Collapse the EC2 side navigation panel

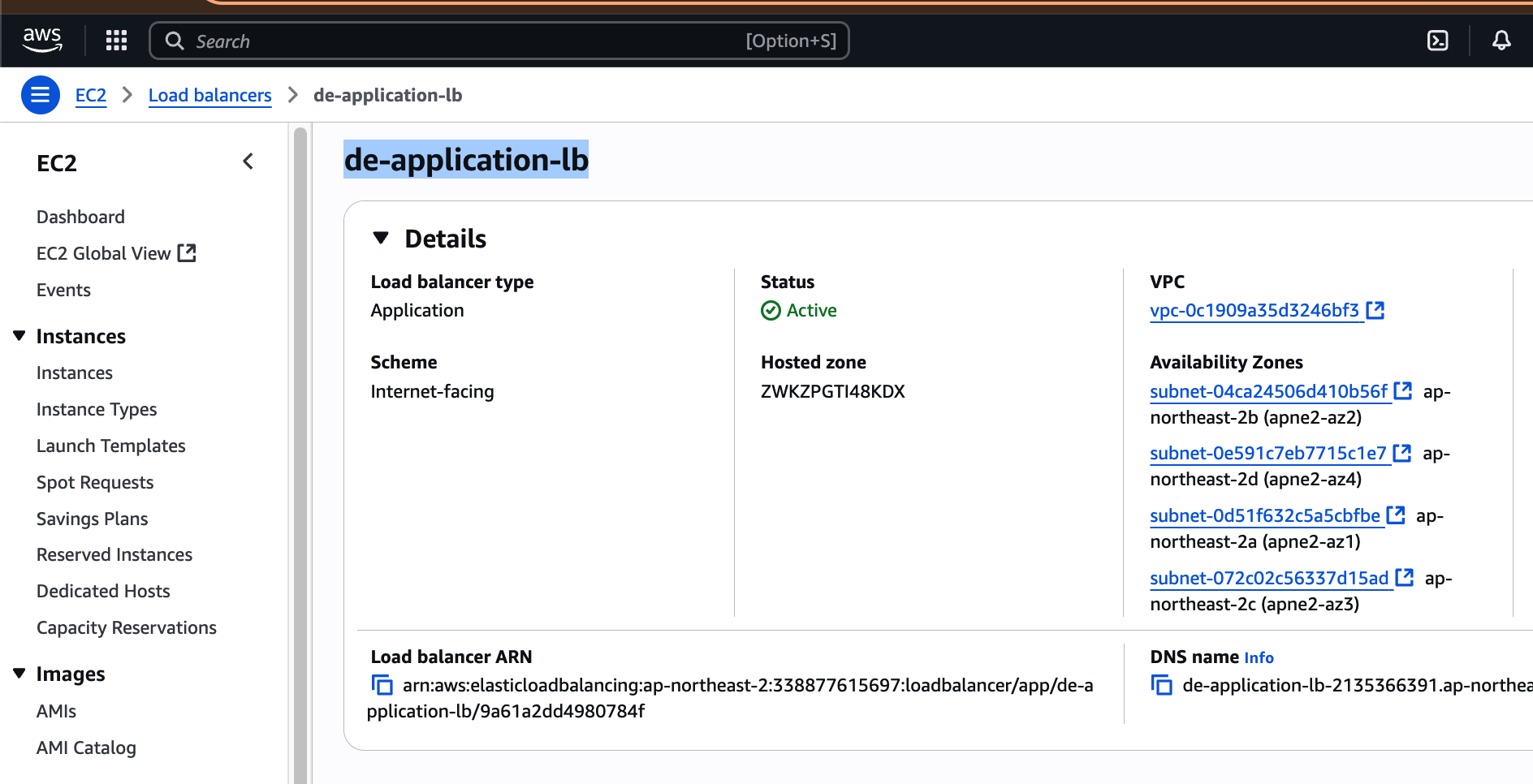pos(248,162)
